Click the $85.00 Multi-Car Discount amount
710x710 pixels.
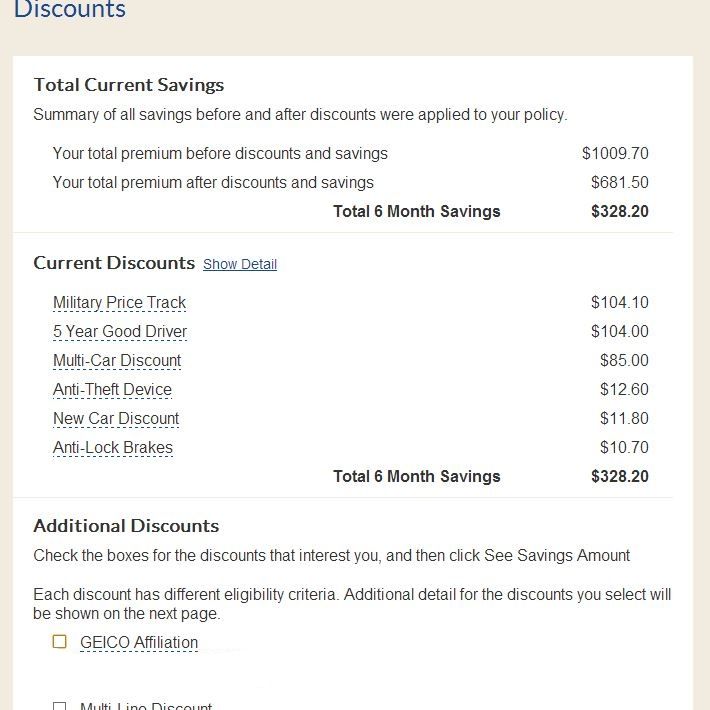pos(624,361)
